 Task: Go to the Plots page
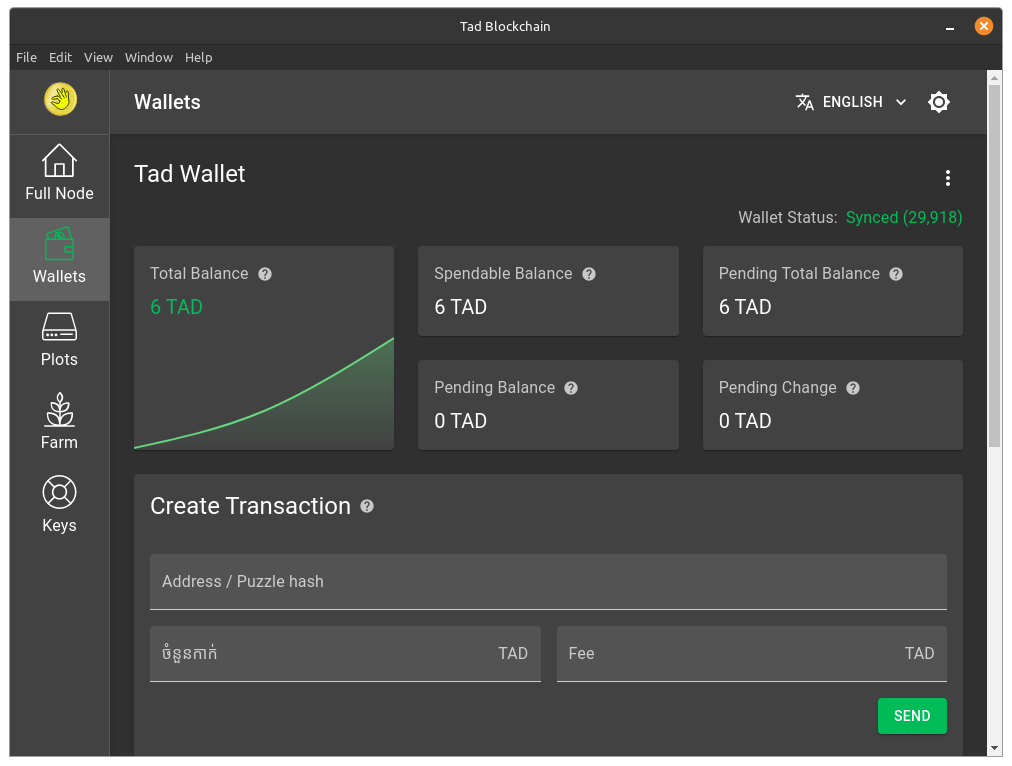pyautogui.click(x=59, y=341)
